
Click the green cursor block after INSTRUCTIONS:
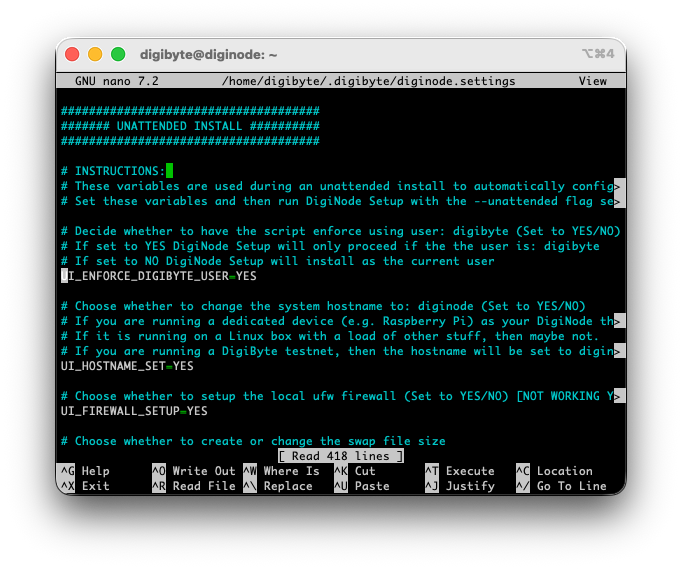click(x=170, y=171)
